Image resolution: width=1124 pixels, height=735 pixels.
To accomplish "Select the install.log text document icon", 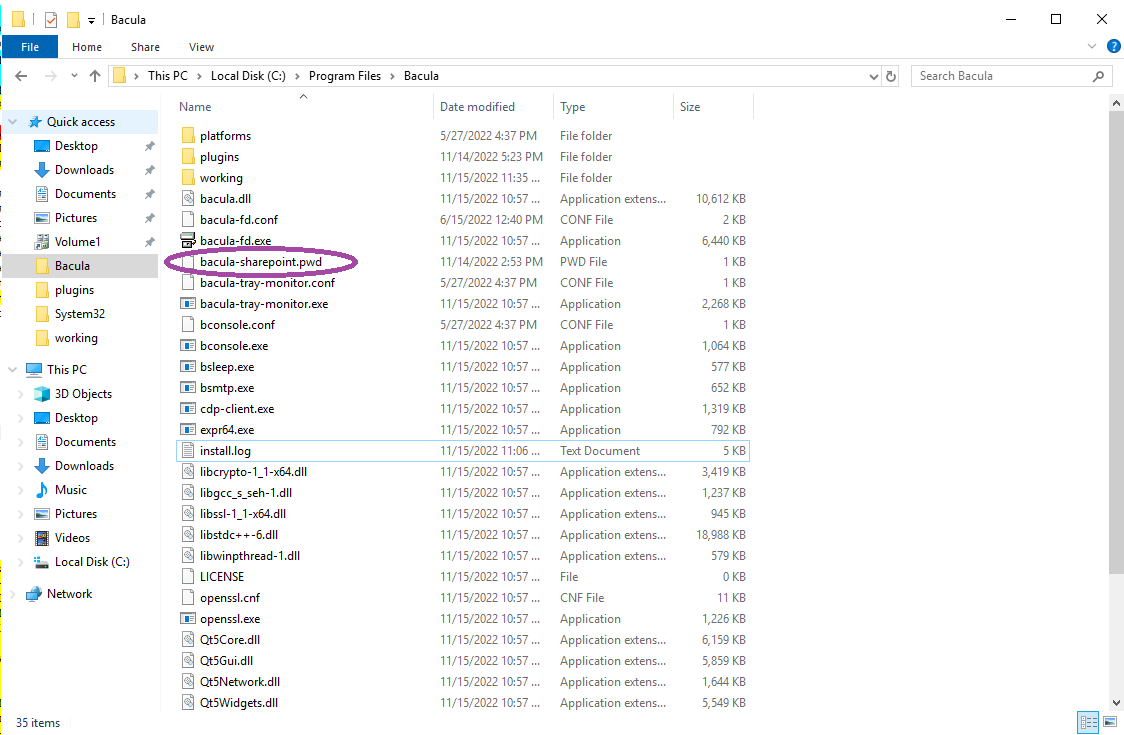I will coord(188,450).
